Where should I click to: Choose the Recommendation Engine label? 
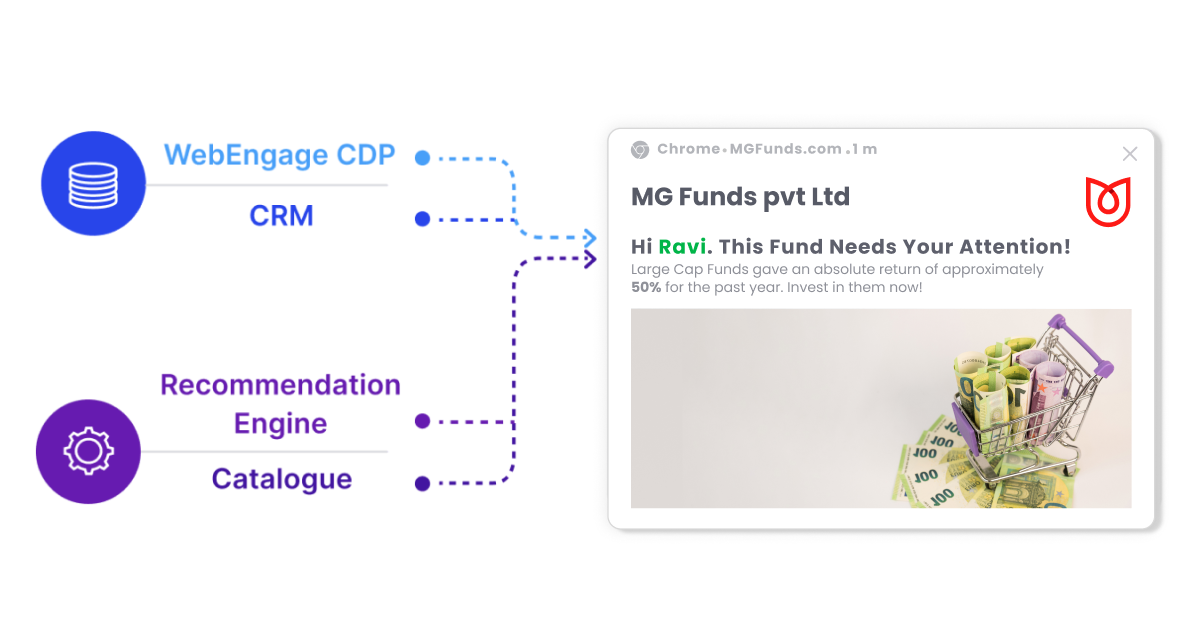[280, 404]
